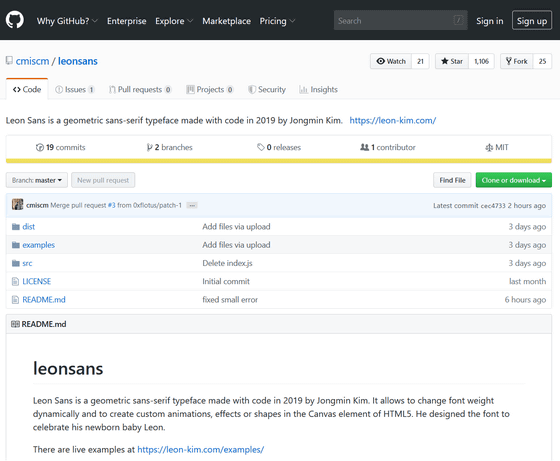Open the Sign up button
The image size is (560, 461).
(x=532, y=20)
